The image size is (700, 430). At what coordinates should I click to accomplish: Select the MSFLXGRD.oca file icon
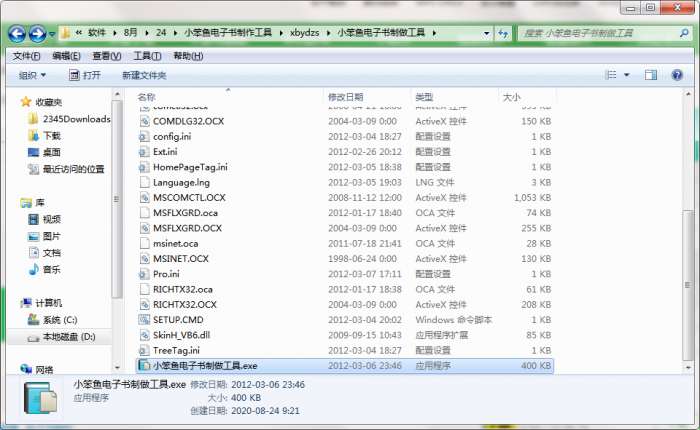[144, 213]
